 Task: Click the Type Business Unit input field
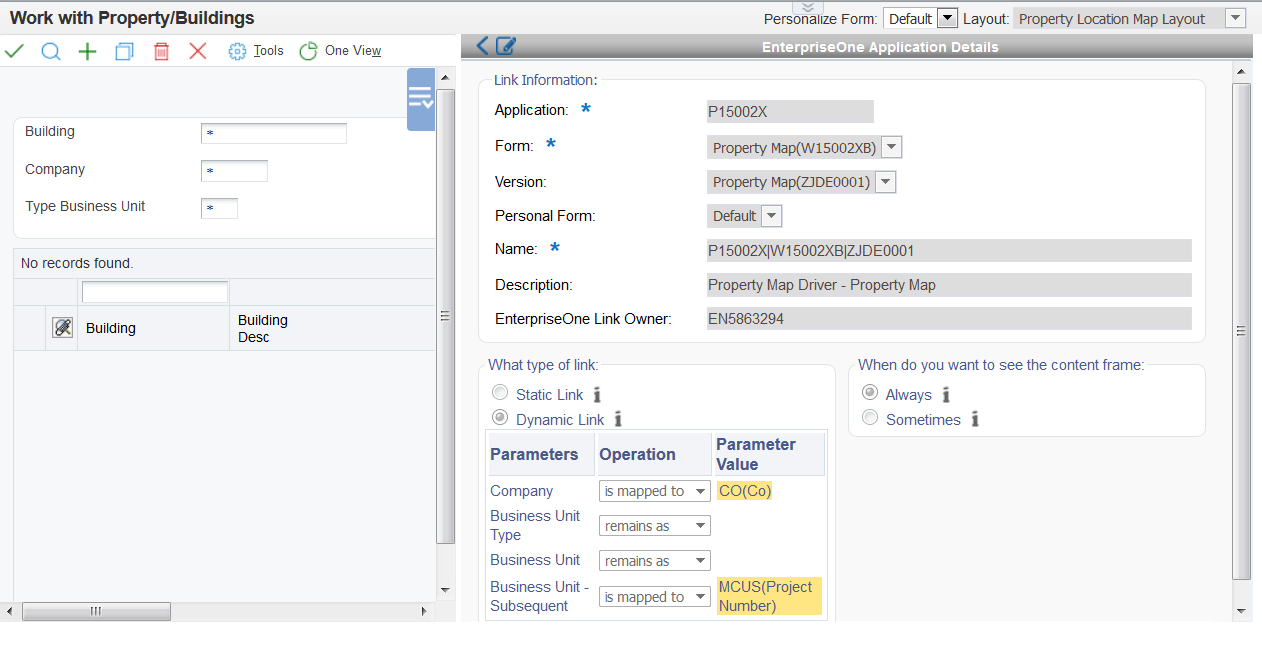(x=219, y=208)
